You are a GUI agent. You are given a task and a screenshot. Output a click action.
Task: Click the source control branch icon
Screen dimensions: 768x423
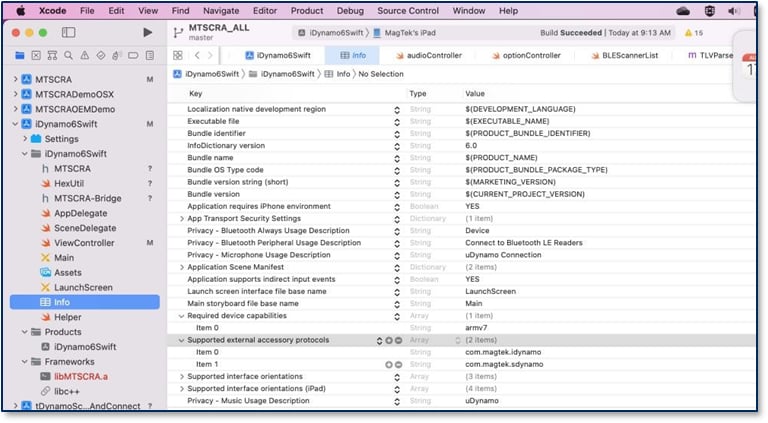[178, 33]
